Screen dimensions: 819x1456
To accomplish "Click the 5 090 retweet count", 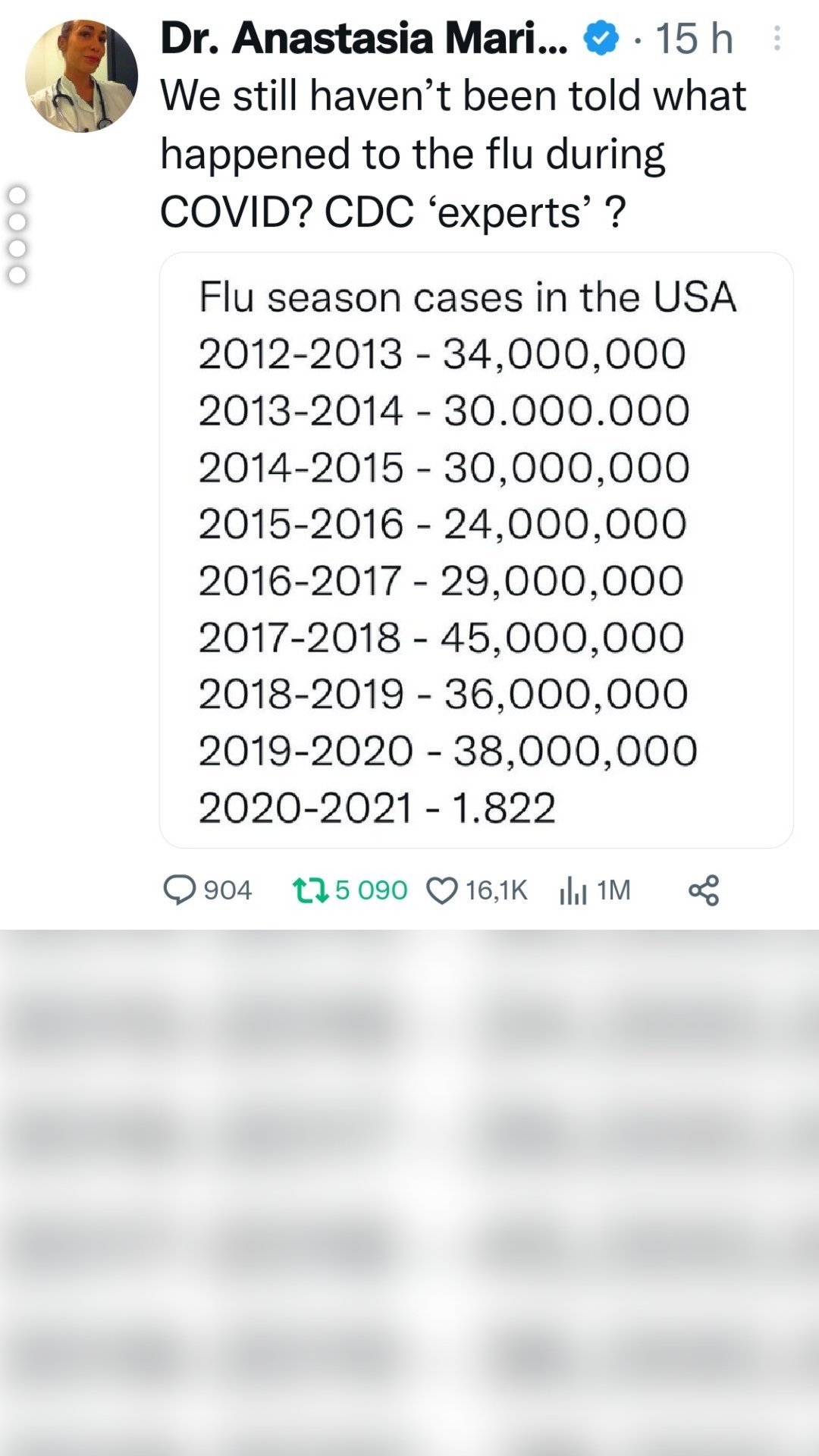I will coord(371,890).
